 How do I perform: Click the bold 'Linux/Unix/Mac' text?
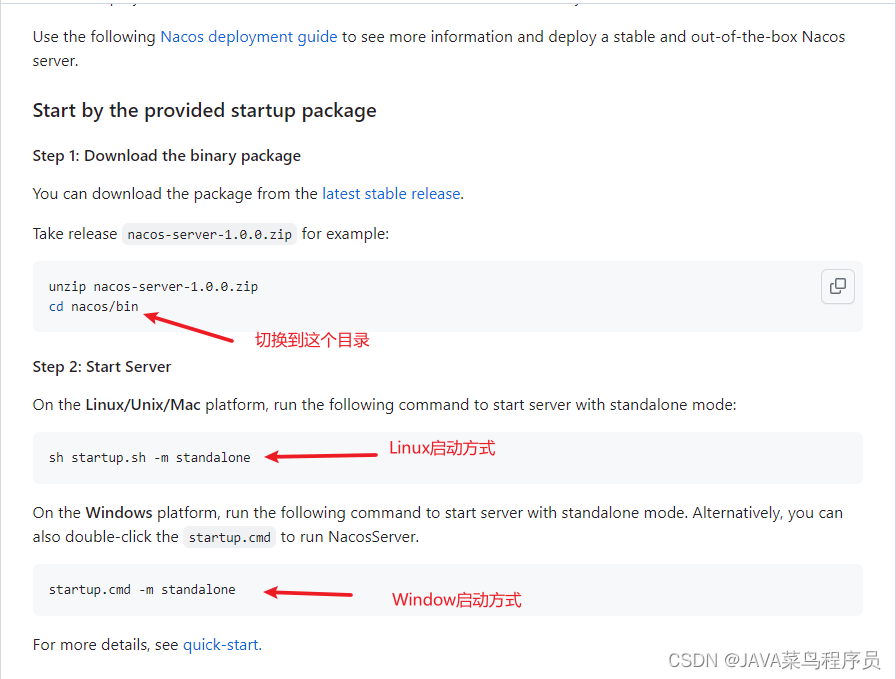(x=143, y=405)
